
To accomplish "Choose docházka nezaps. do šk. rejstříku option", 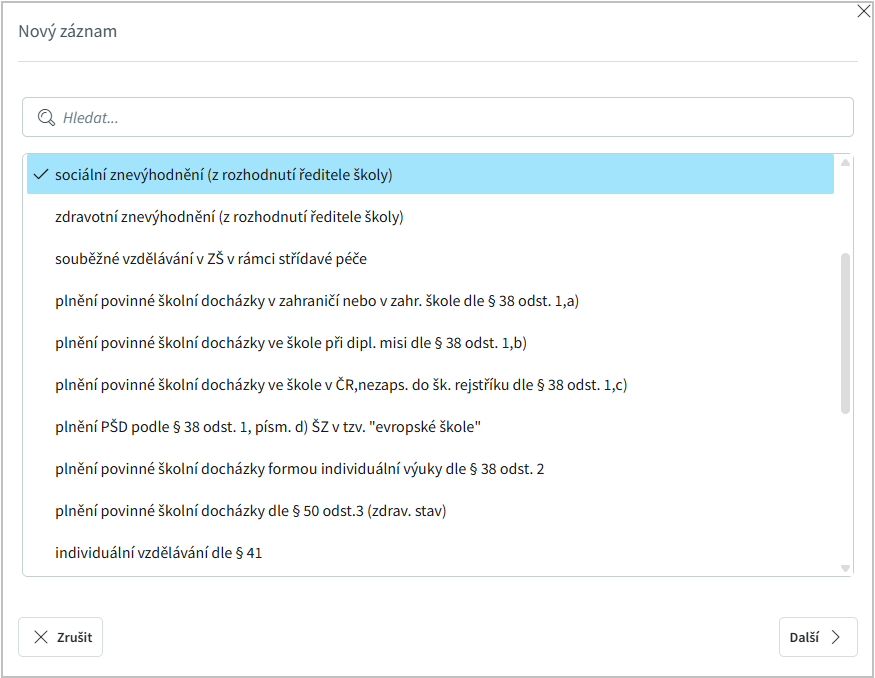I will click(x=341, y=384).
